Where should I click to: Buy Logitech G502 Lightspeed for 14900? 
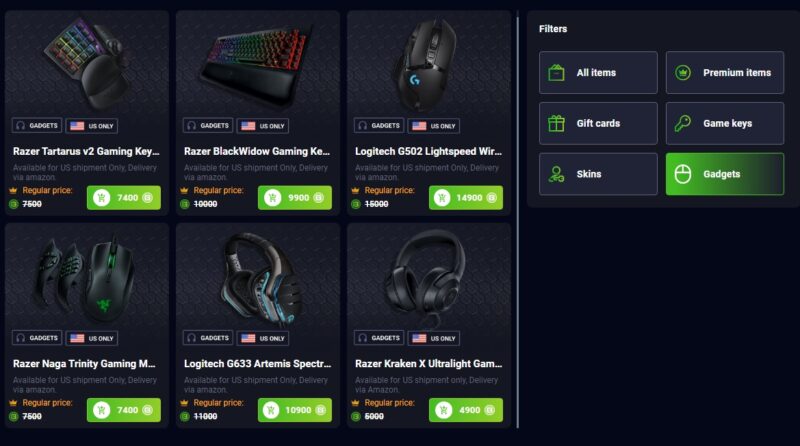(x=465, y=197)
